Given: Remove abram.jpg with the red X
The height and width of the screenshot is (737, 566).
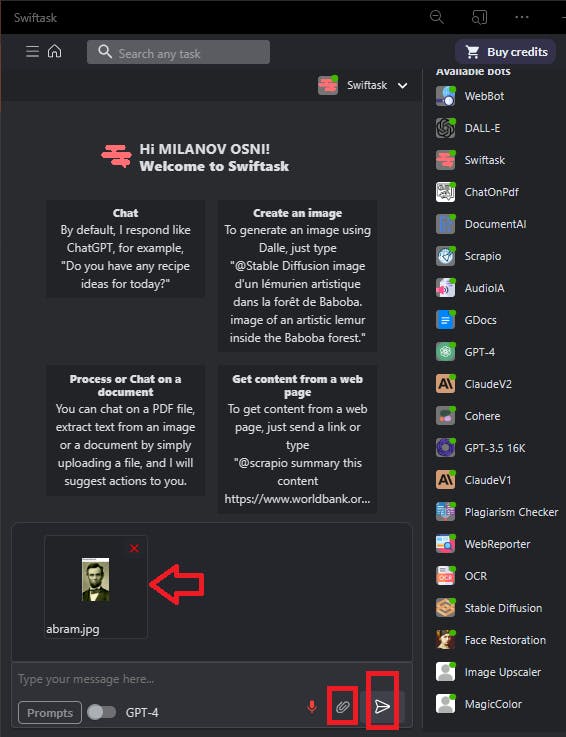Looking at the screenshot, I should (134, 548).
